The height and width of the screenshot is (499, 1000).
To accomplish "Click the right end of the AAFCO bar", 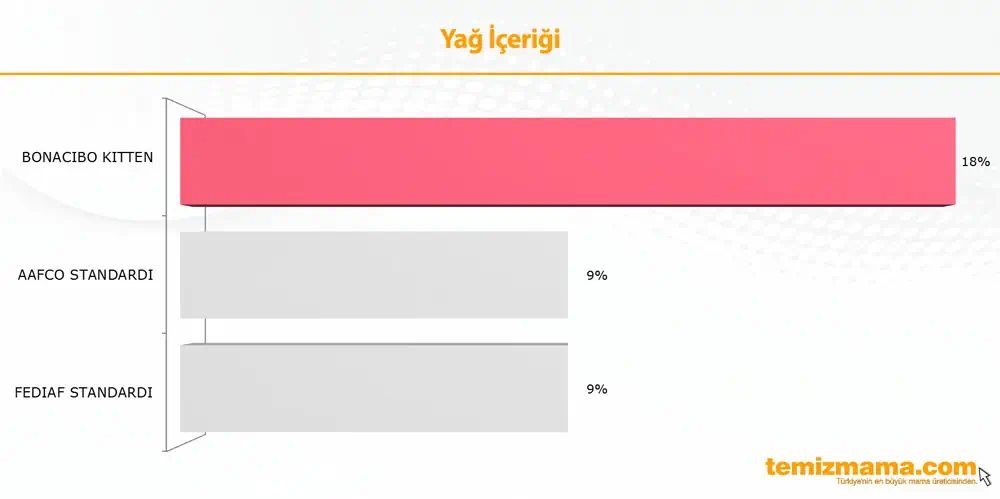I will coord(565,274).
